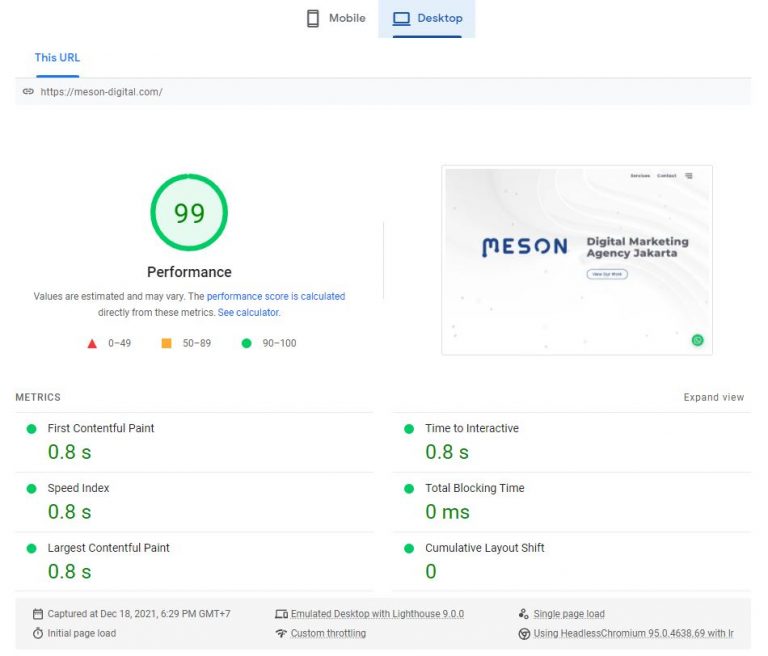The height and width of the screenshot is (656, 768).
Task: Open the Single page load details
Action: pos(569,614)
